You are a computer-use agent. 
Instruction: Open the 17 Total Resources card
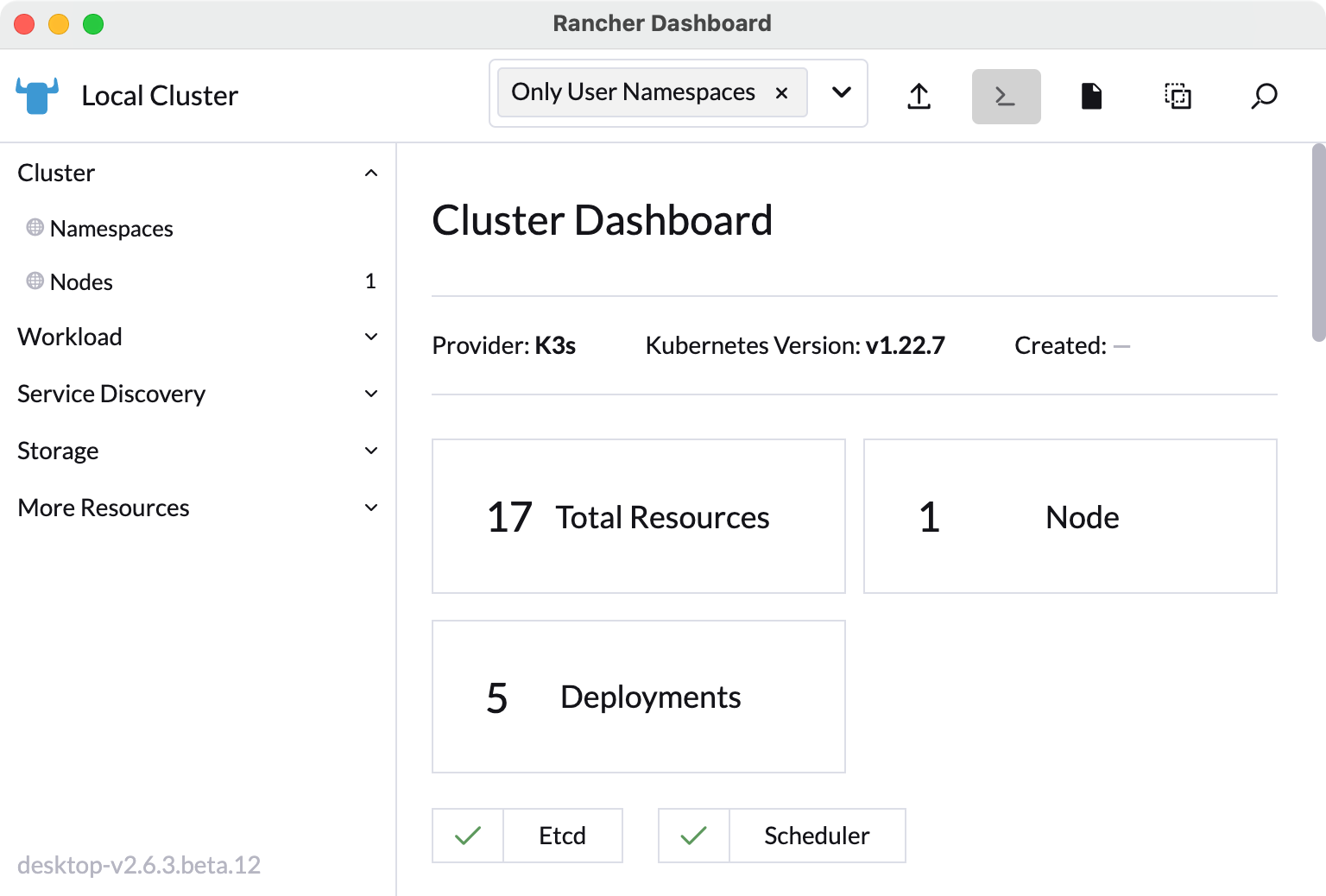(638, 516)
